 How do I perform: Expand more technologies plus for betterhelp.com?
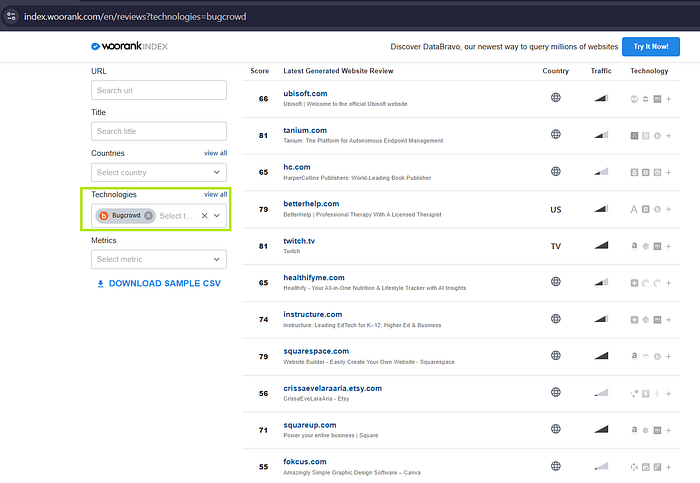point(668,209)
